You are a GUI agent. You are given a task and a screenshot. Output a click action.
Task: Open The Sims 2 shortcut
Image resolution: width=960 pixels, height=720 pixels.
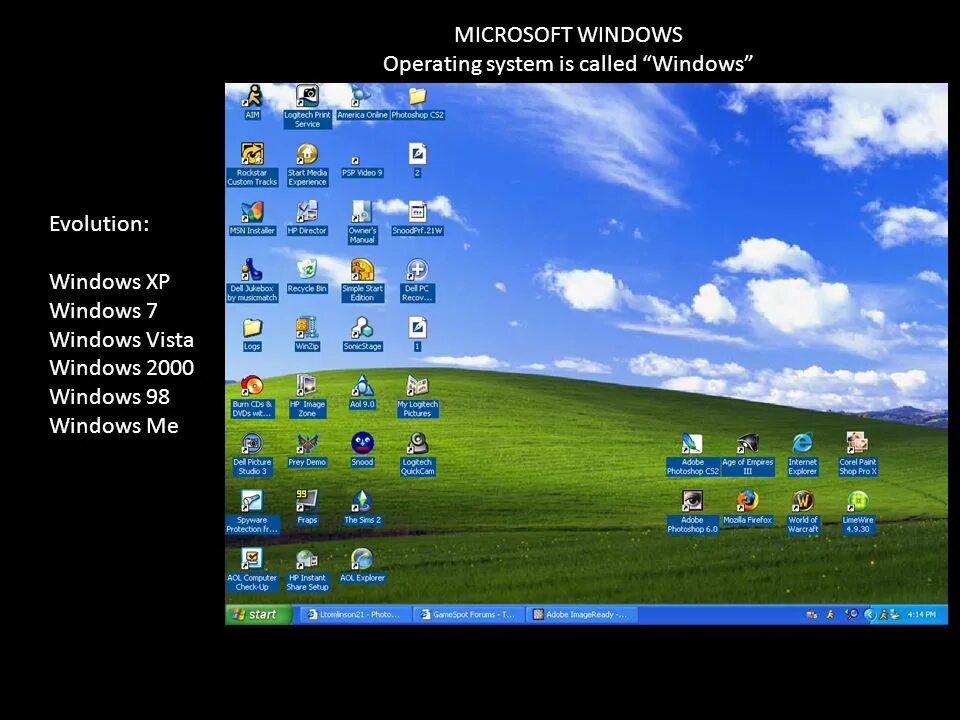362,507
